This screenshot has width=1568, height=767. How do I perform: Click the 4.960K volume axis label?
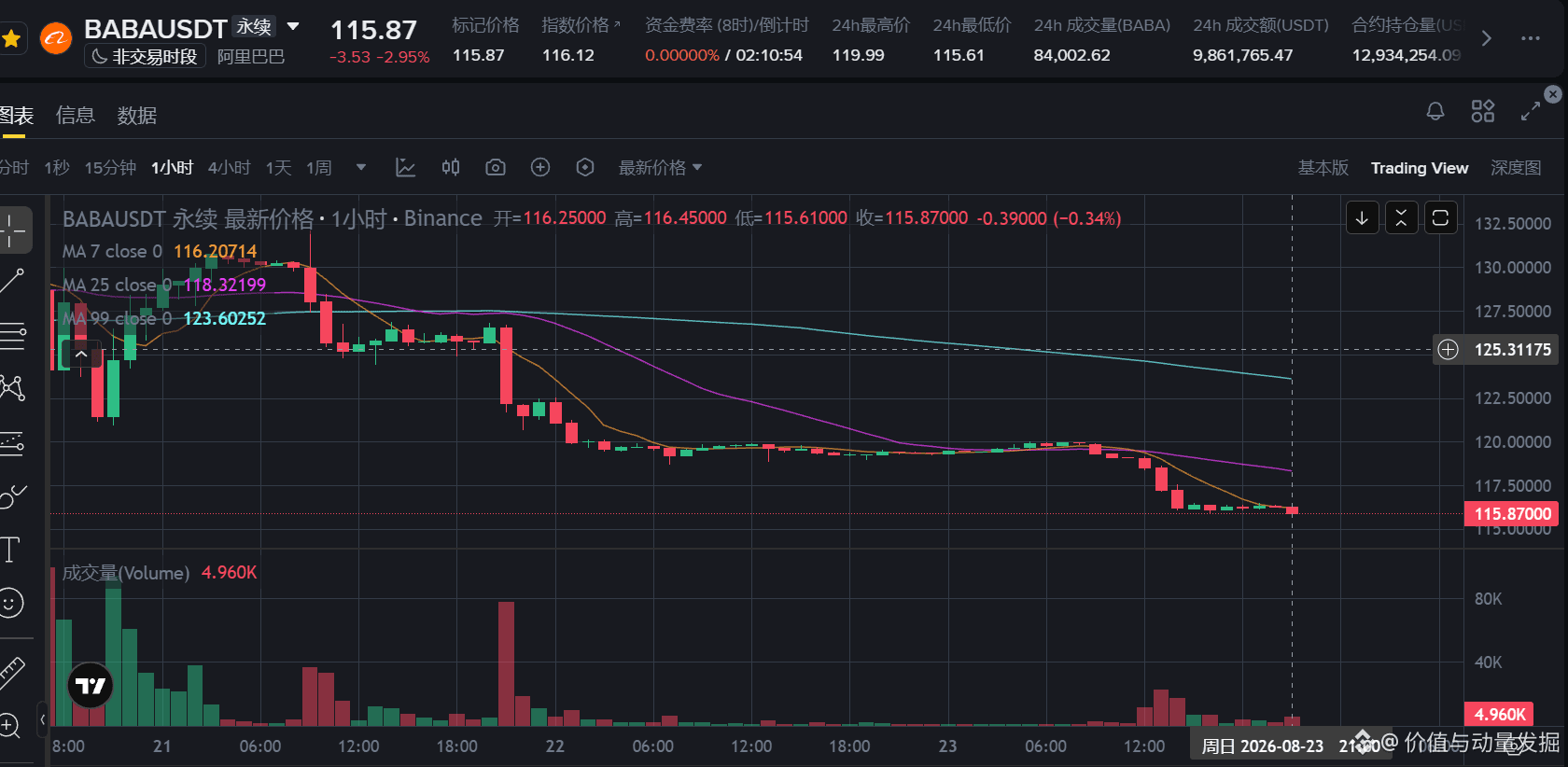(1499, 714)
